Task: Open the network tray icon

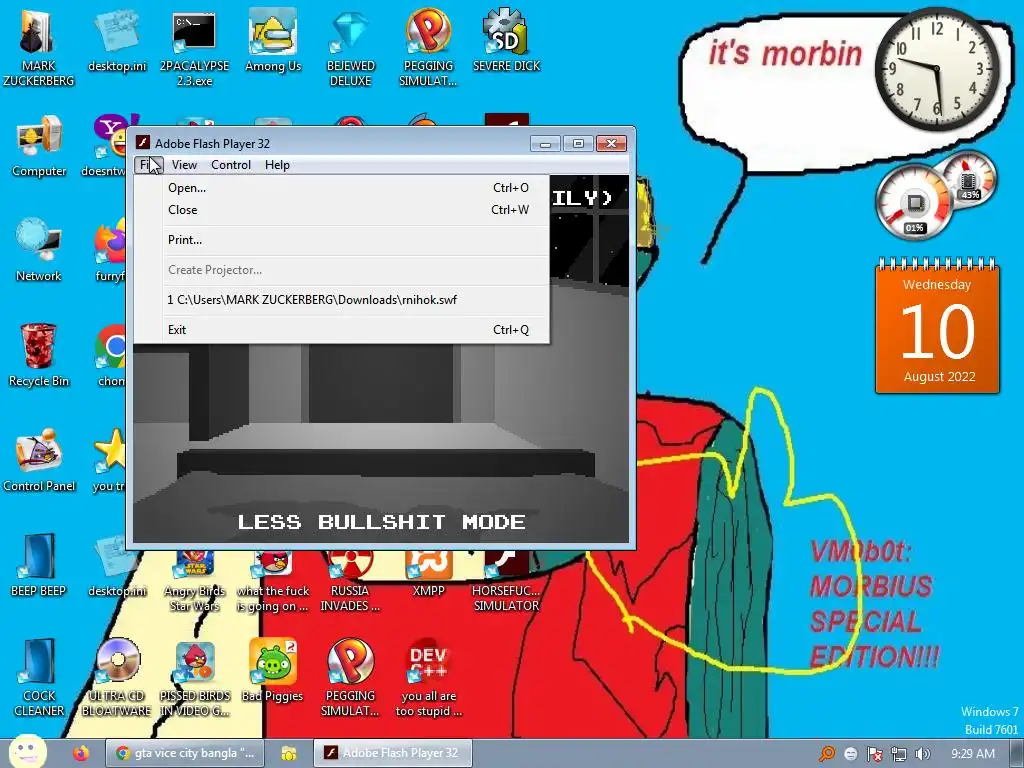Action: tap(899, 754)
